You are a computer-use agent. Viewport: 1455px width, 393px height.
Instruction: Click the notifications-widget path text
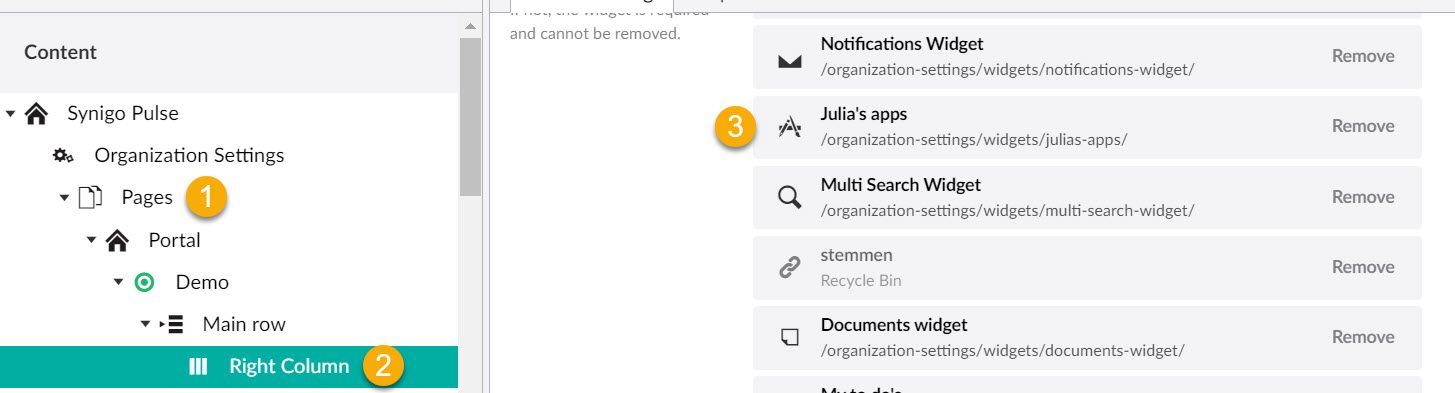pyautogui.click(x=1007, y=70)
